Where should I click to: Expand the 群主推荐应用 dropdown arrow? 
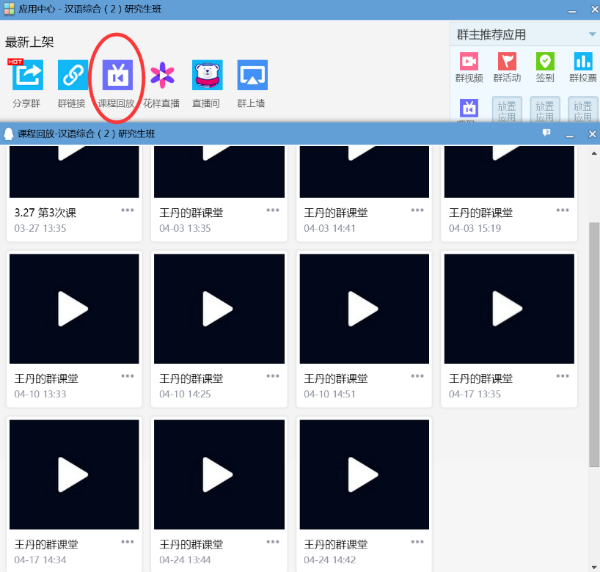click(591, 34)
